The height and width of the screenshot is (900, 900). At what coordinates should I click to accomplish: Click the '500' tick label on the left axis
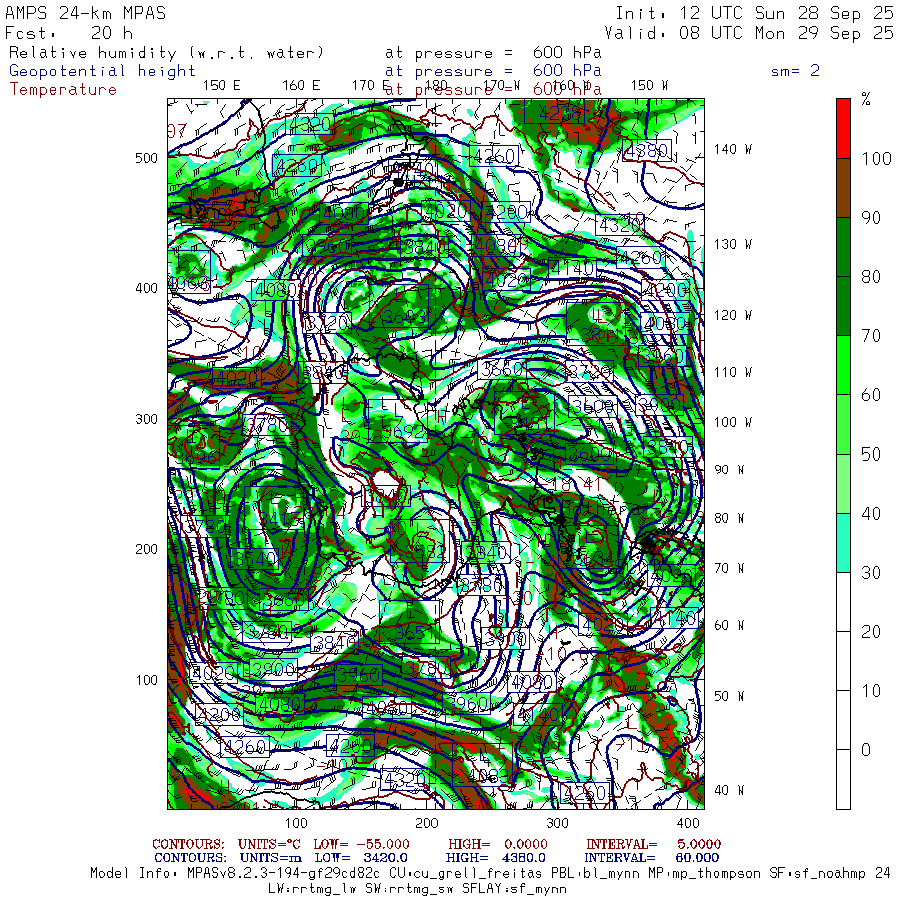146,158
